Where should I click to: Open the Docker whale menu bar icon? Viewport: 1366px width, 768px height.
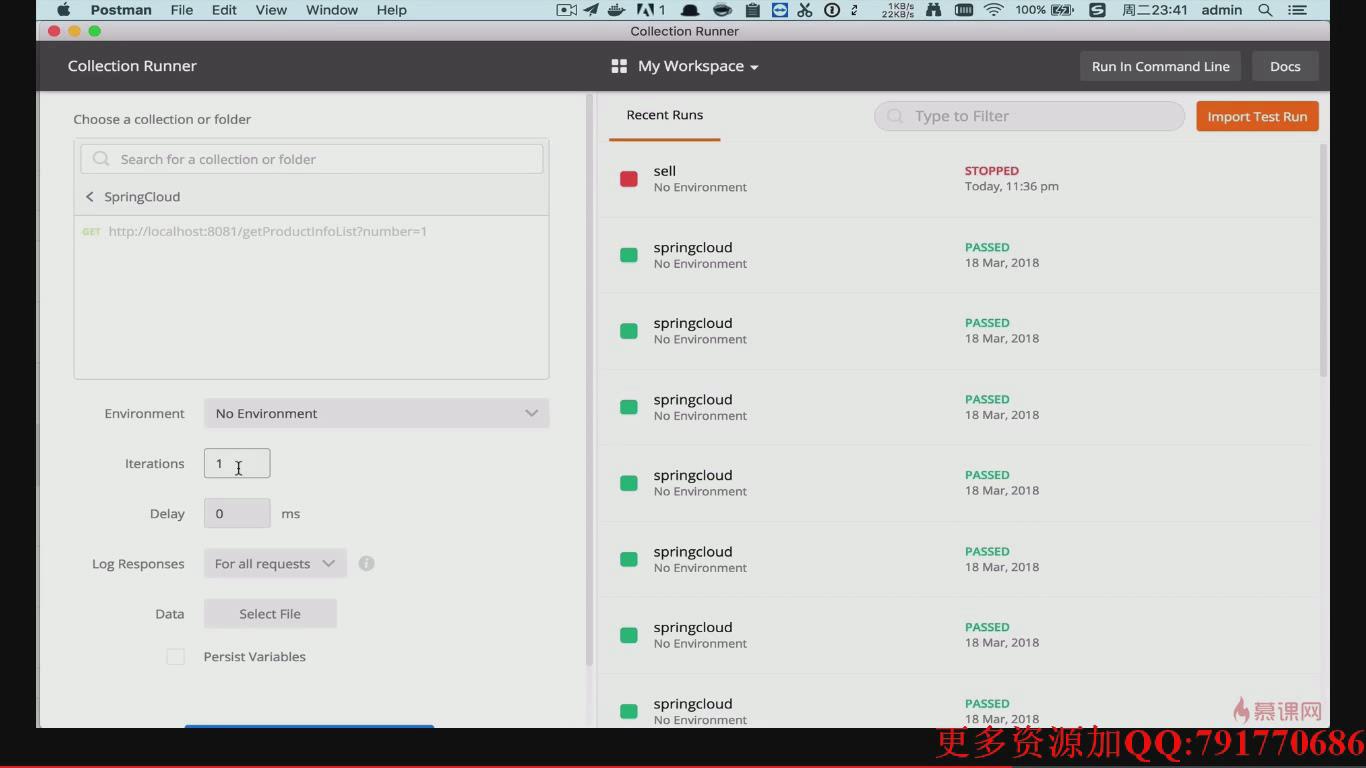click(x=616, y=10)
